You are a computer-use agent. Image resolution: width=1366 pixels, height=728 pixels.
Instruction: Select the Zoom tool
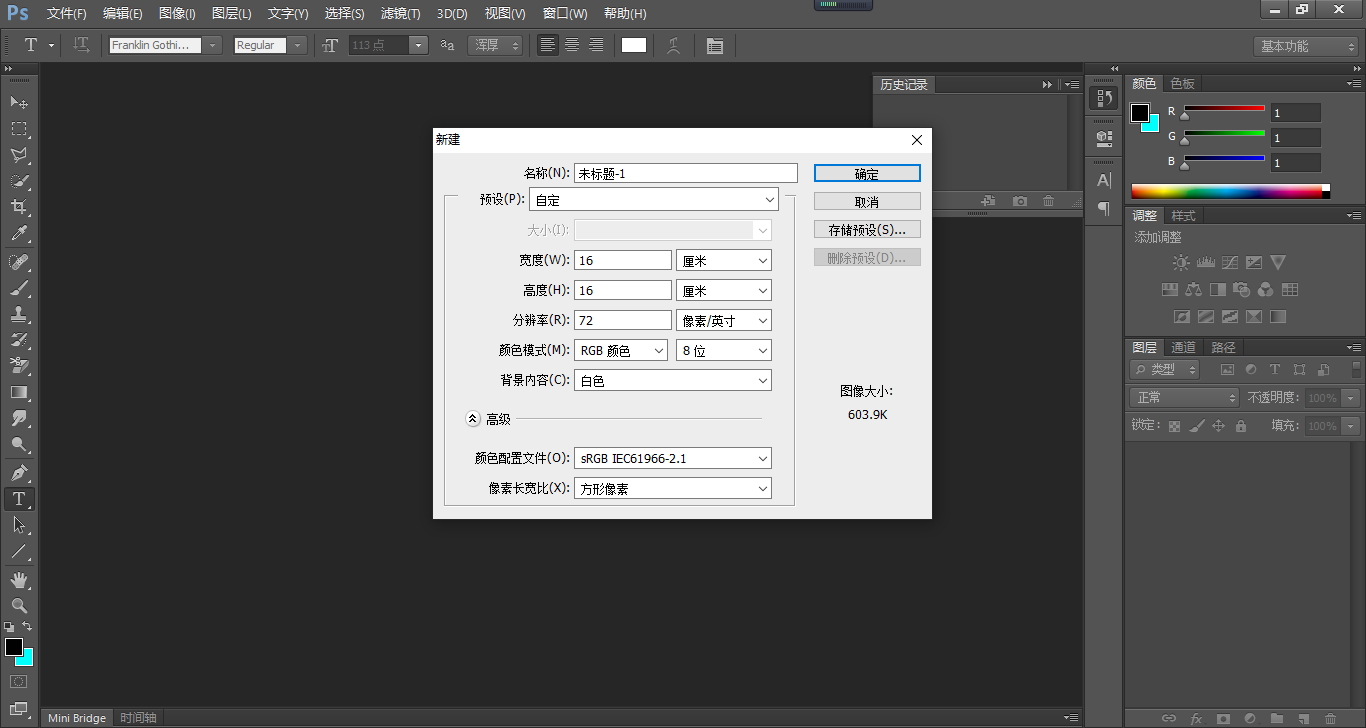pos(18,605)
